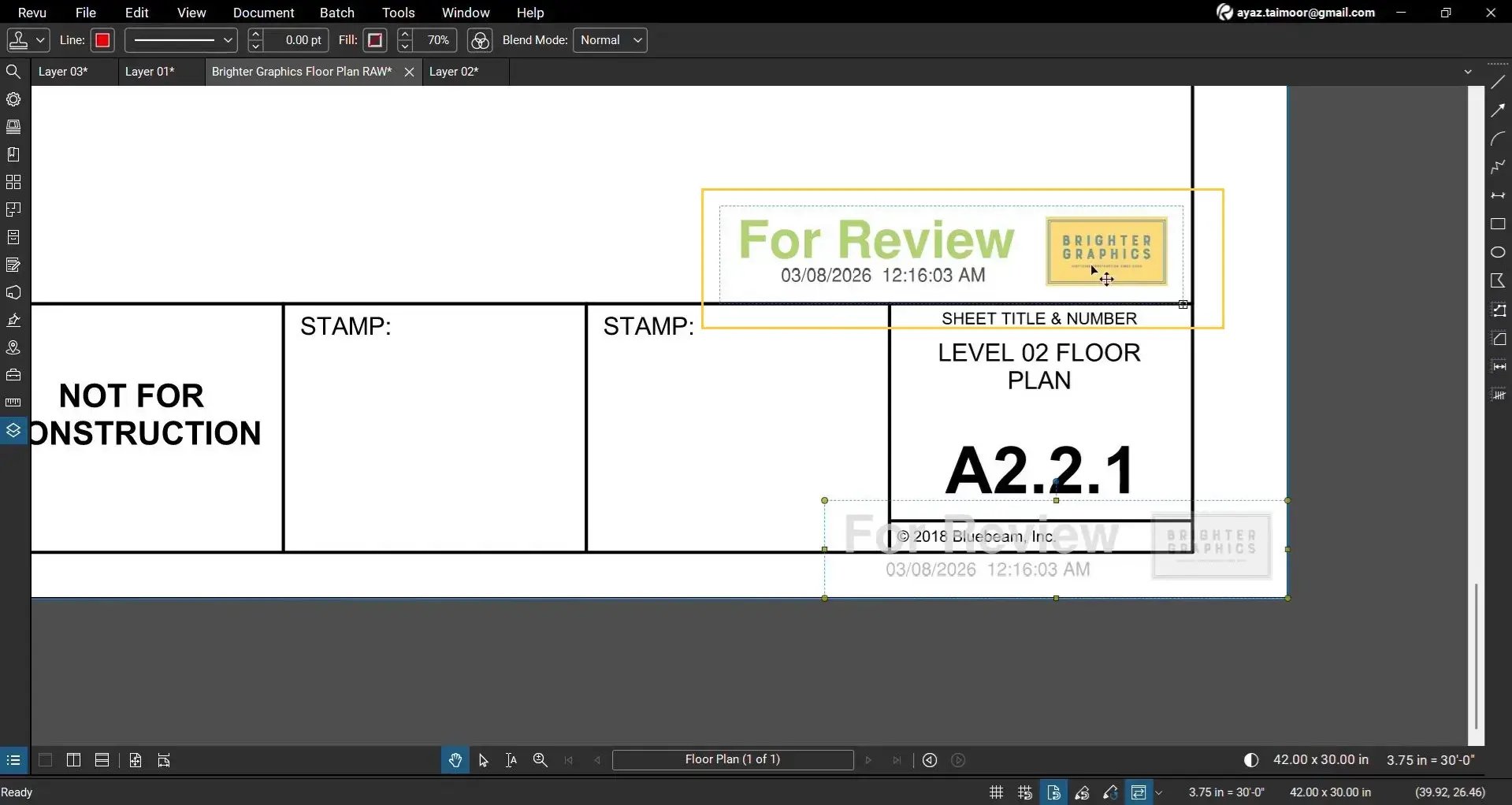Adjust the opacity stepper arrows

point(405,40)
